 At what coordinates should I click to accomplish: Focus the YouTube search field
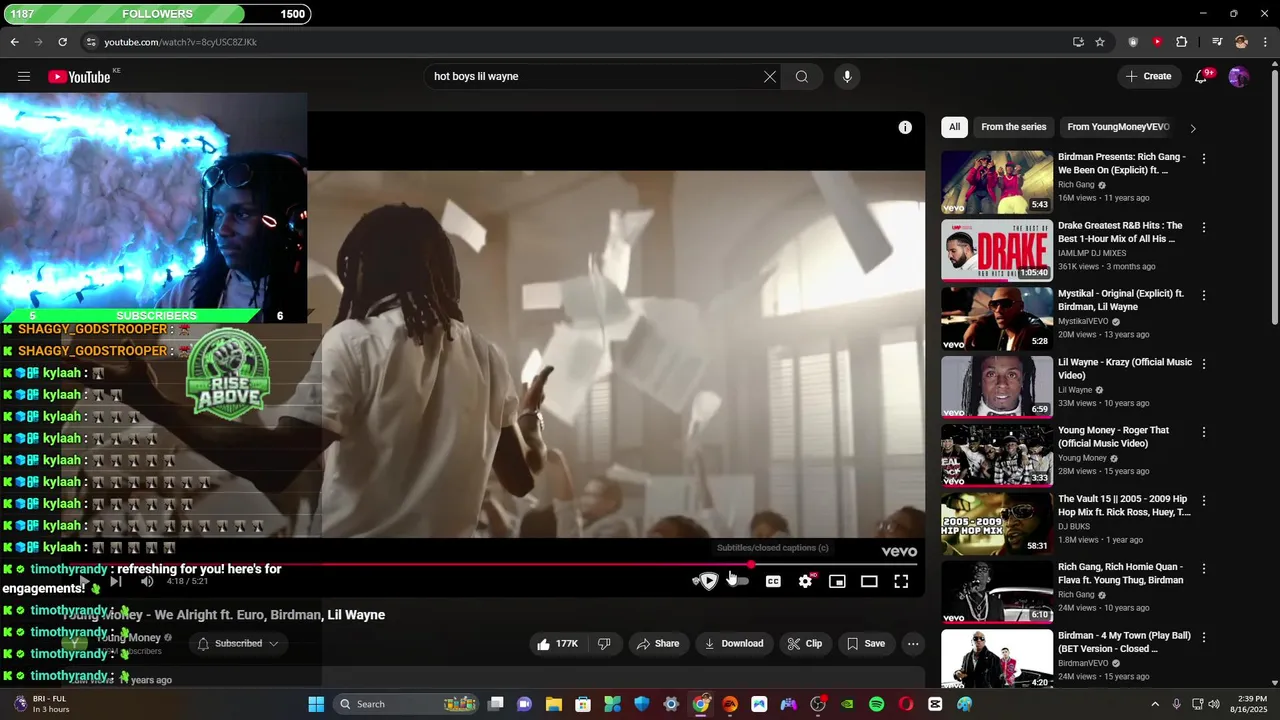click(595, 77)
